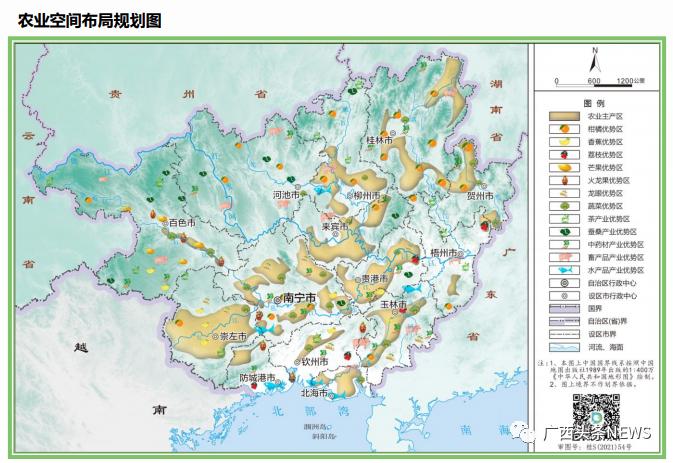This screenshot has width=673, height=463.
Task: Click the 水产品产业优势区 legend label text
Action: (616, 270)
